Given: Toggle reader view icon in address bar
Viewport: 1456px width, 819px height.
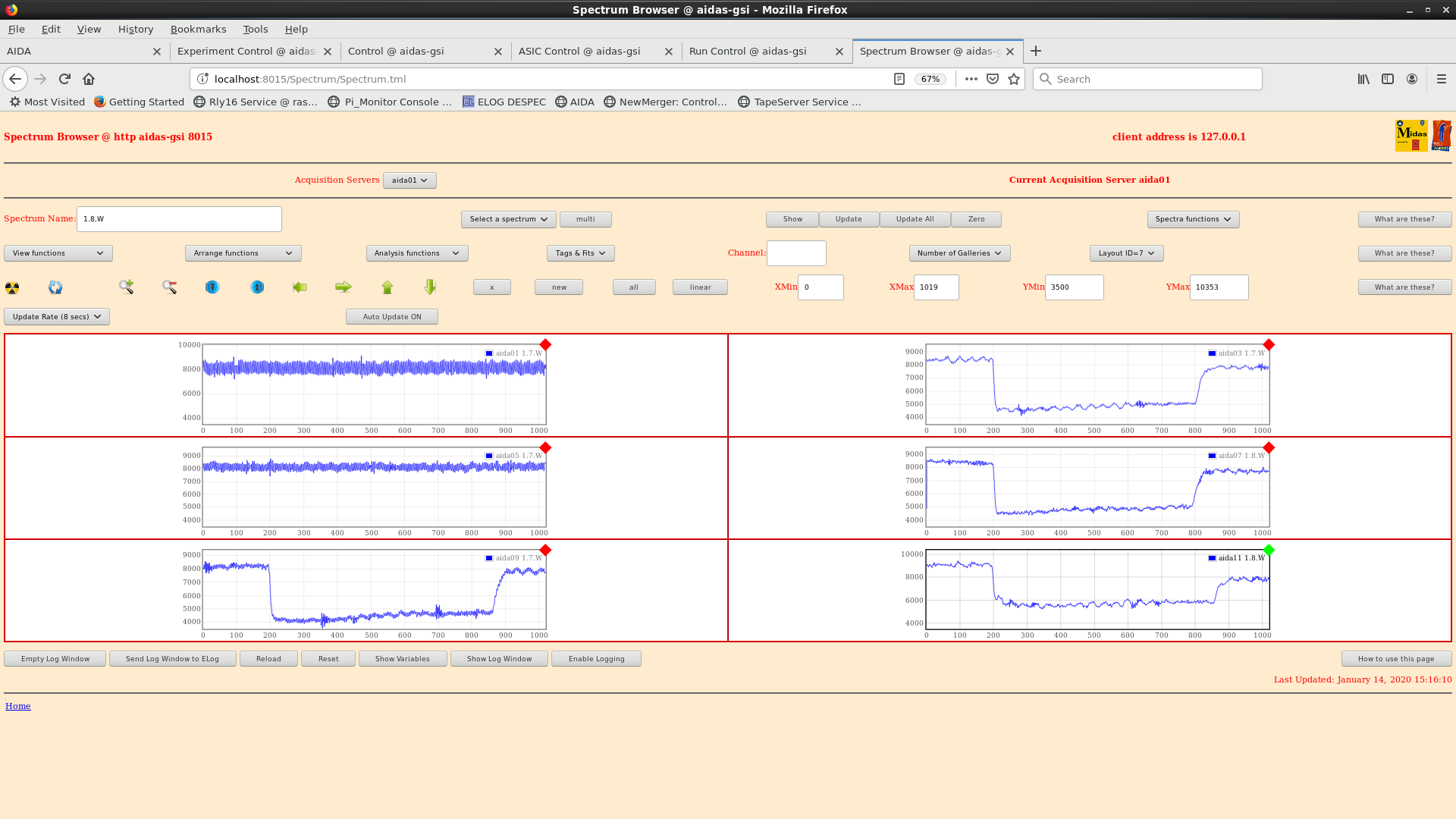Looking at the screenshot, I should (899, 79).
